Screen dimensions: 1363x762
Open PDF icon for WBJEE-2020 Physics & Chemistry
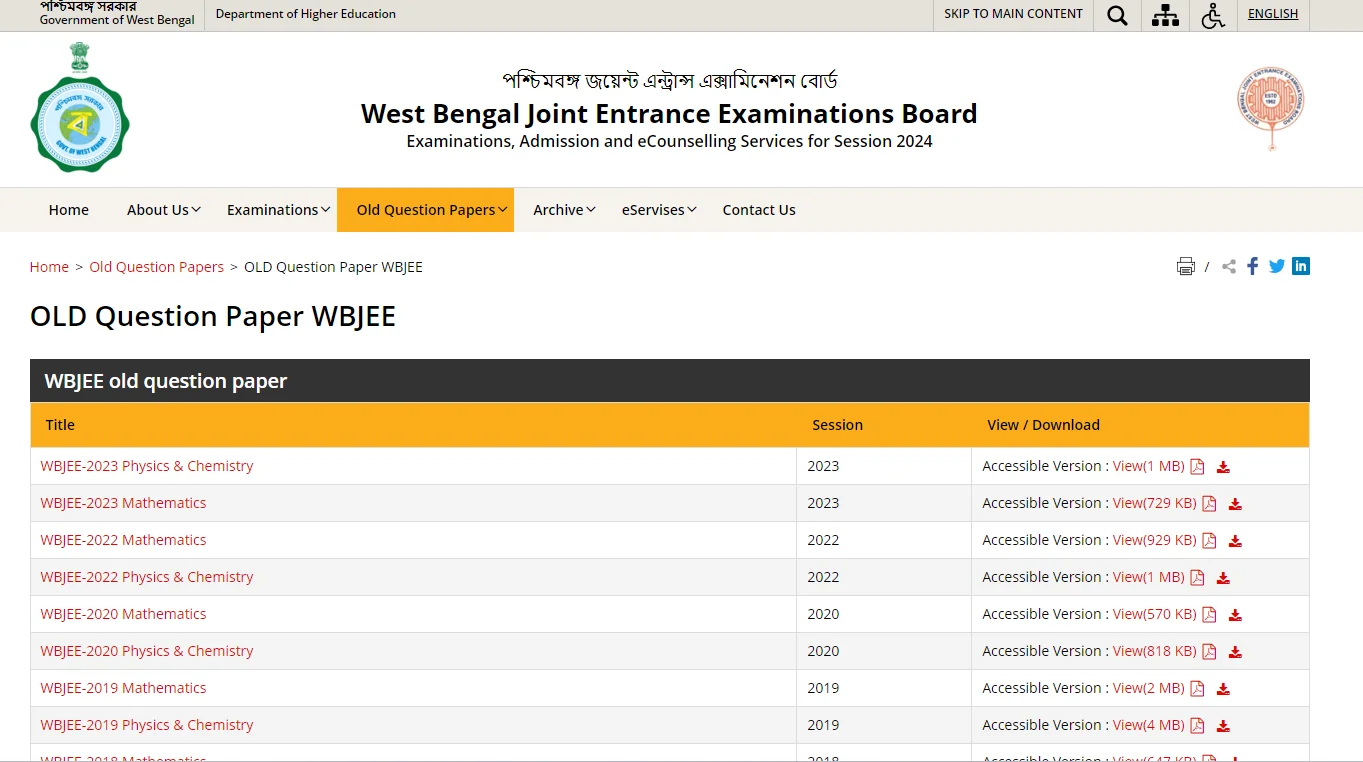point(1209,651)
